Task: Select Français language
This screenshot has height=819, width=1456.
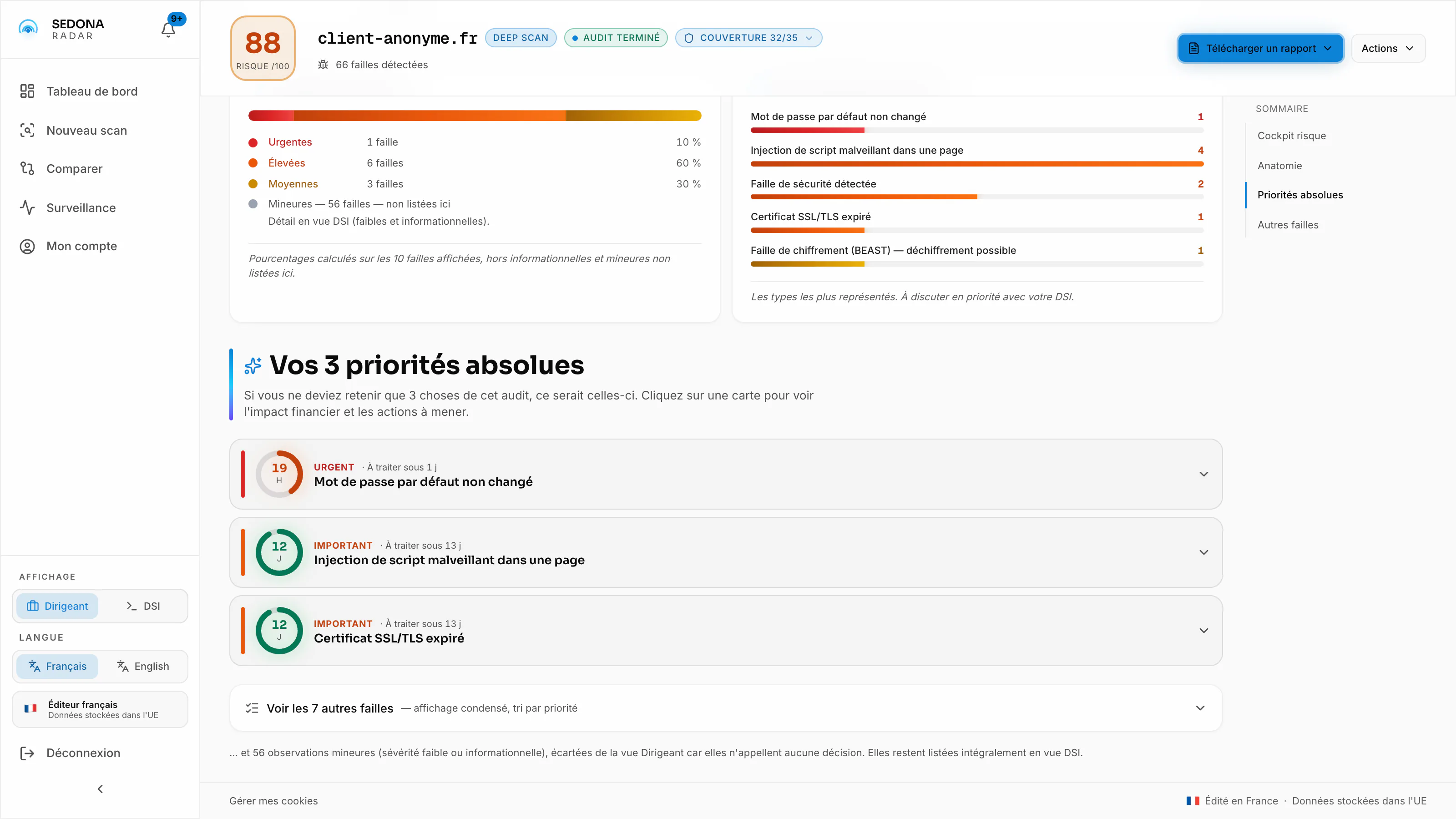Action: (57, 667)
